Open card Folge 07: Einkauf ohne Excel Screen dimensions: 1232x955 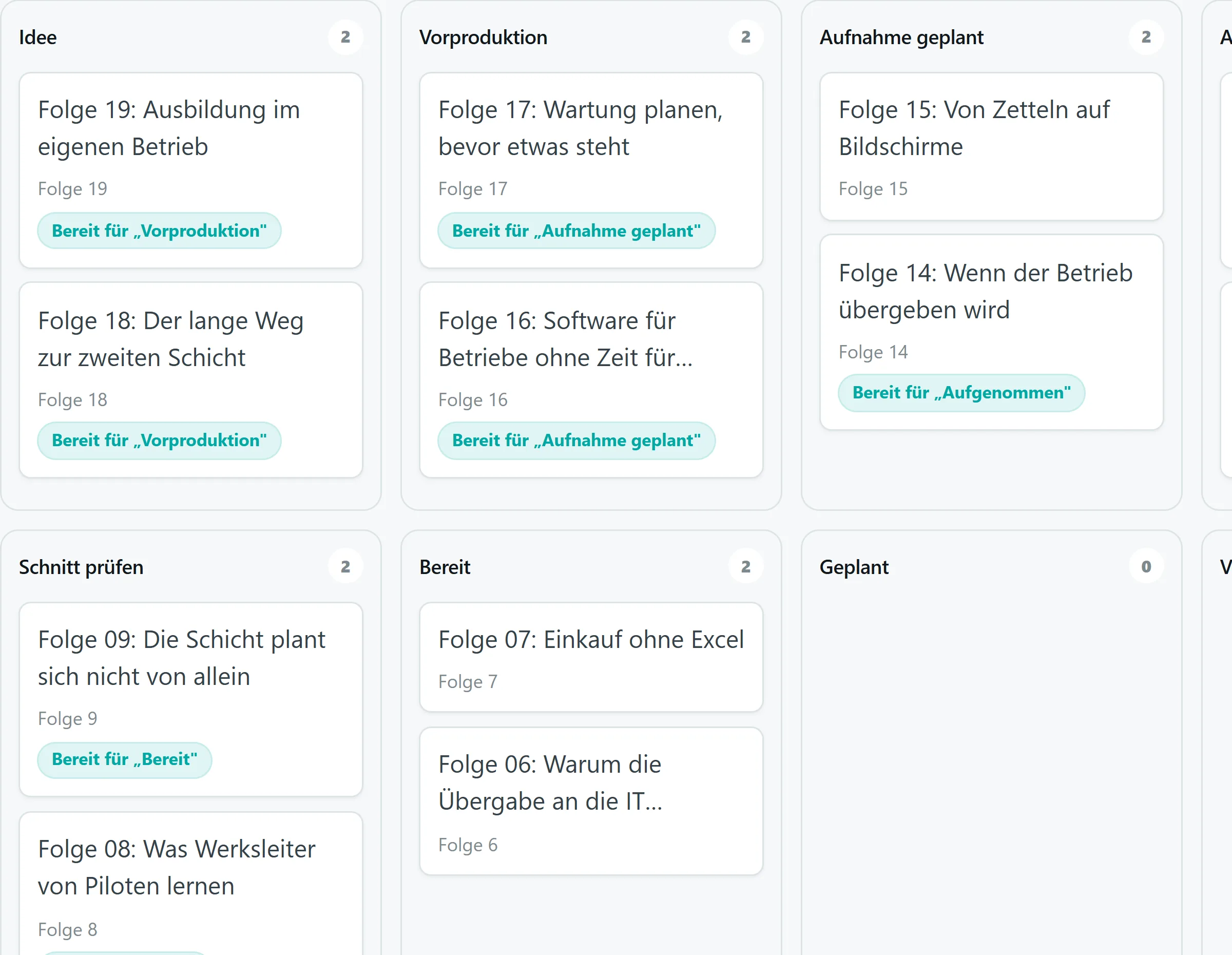591,657
